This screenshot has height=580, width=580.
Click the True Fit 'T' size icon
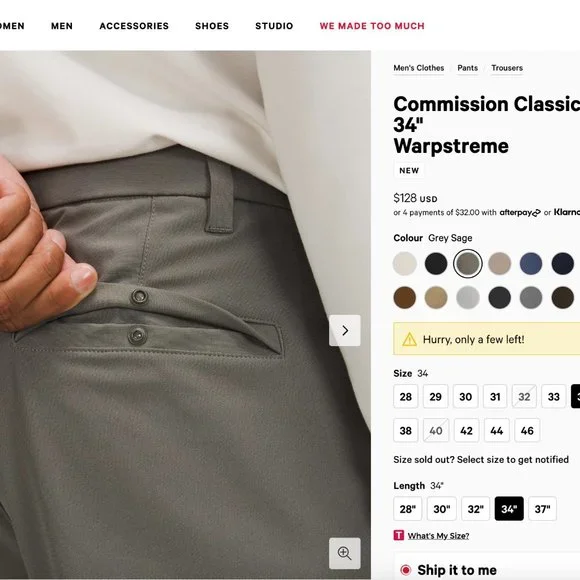coord(398,535)
